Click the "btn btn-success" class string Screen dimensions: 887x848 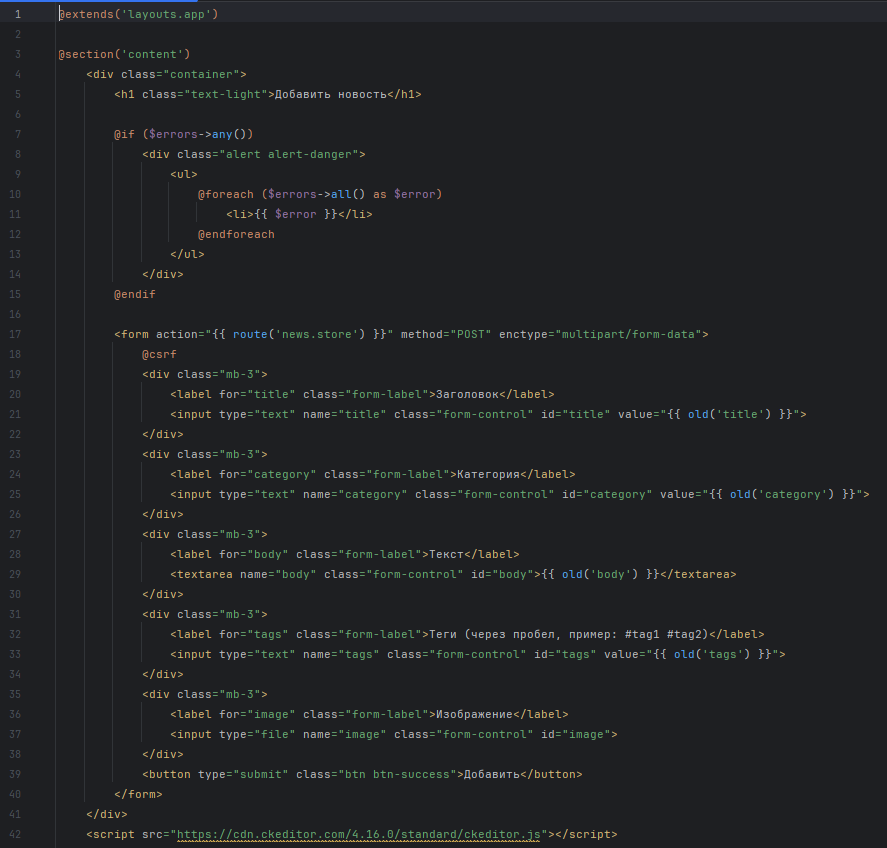pos(397,774)
